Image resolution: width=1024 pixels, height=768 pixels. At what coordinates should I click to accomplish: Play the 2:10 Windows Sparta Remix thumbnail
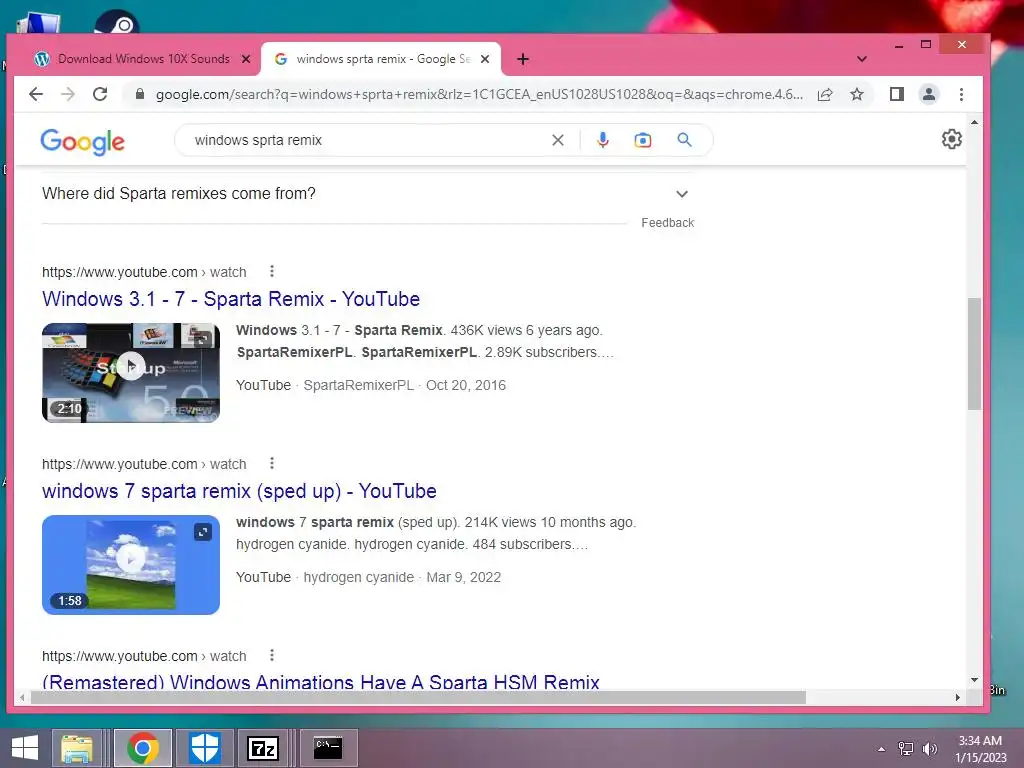131,373
